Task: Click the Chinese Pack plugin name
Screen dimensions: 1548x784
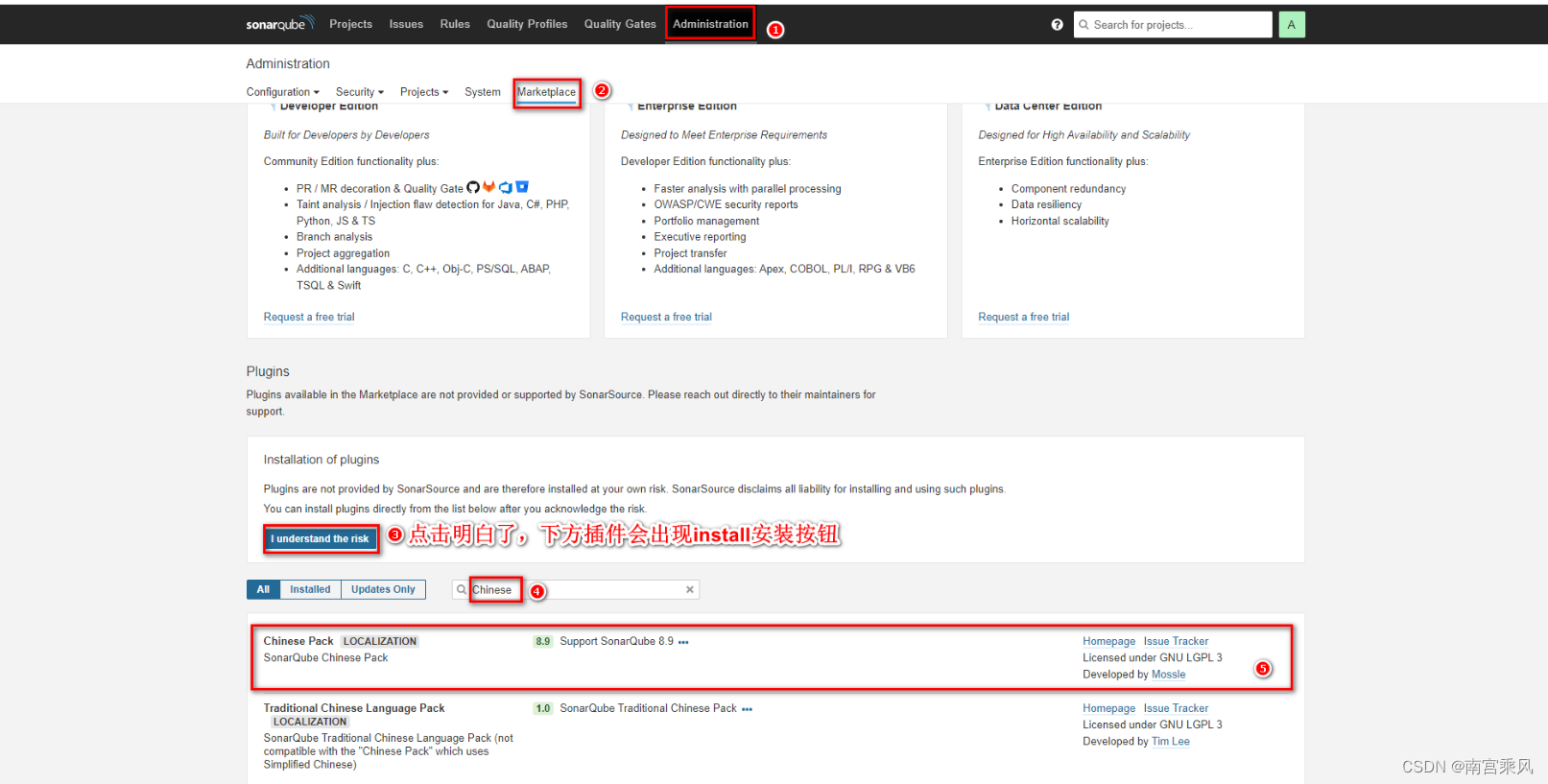Action: pos(298,642)
